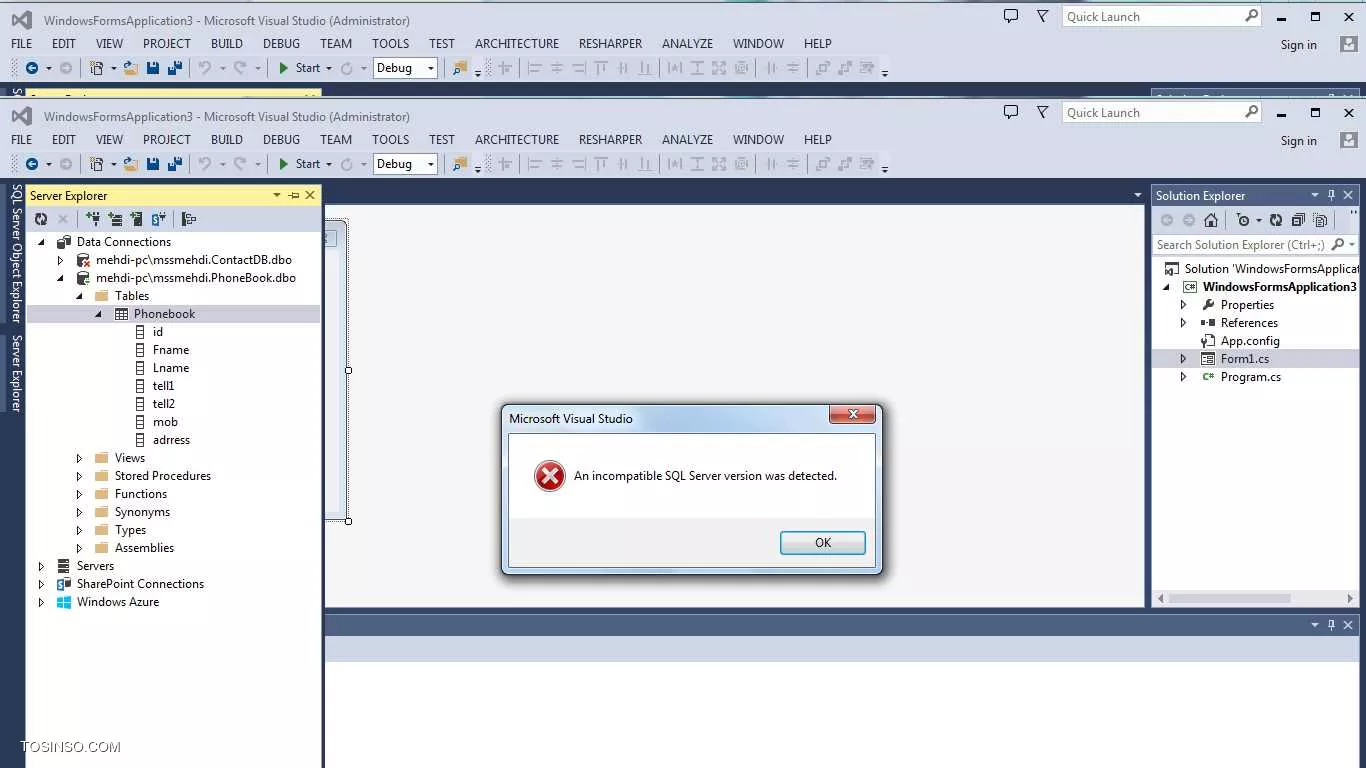Pin the Solution Explorer panel with pushpin

coord(1331,195)
